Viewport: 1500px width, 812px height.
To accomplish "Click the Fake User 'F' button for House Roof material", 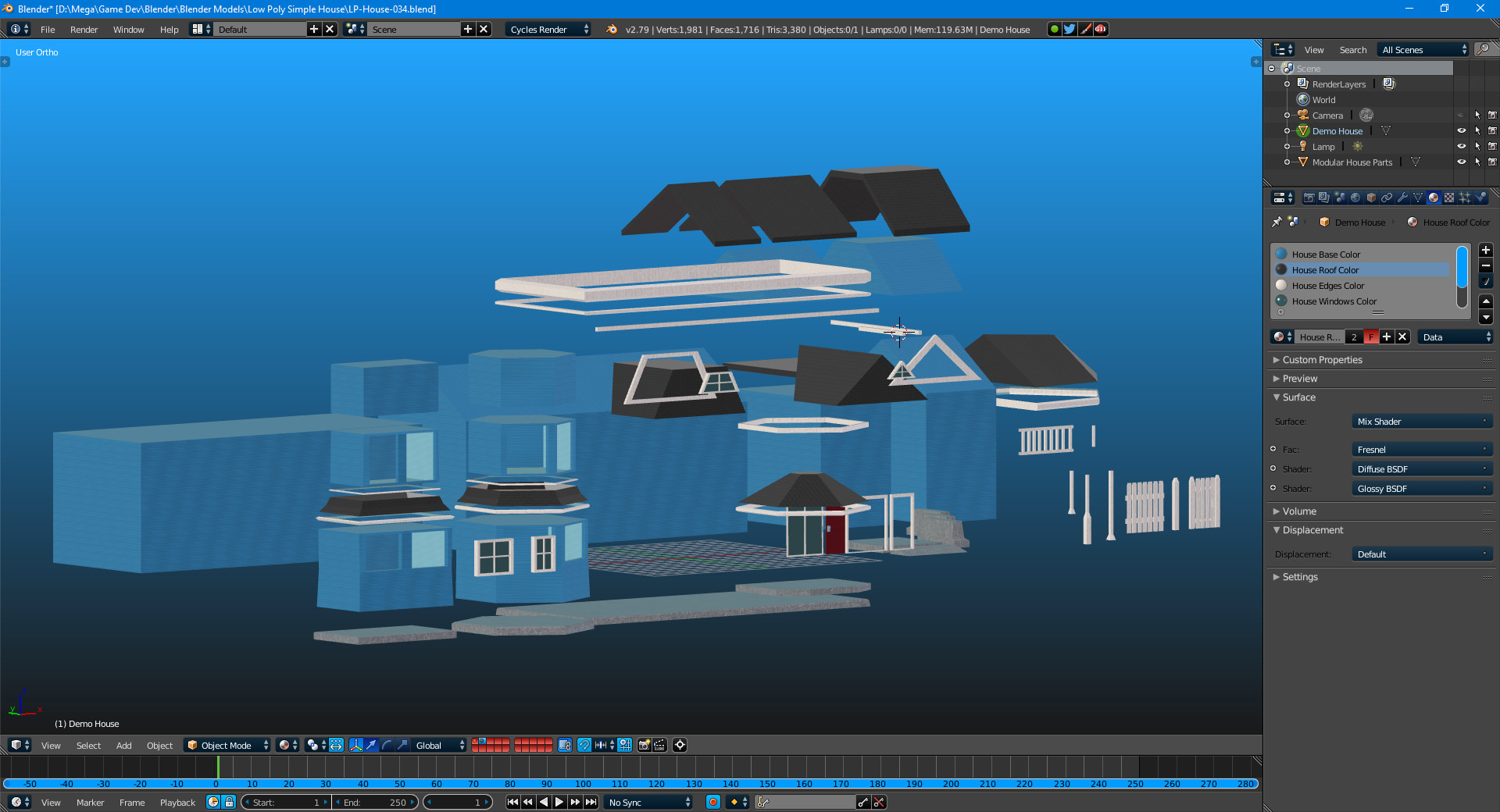I will (1370, 337).
